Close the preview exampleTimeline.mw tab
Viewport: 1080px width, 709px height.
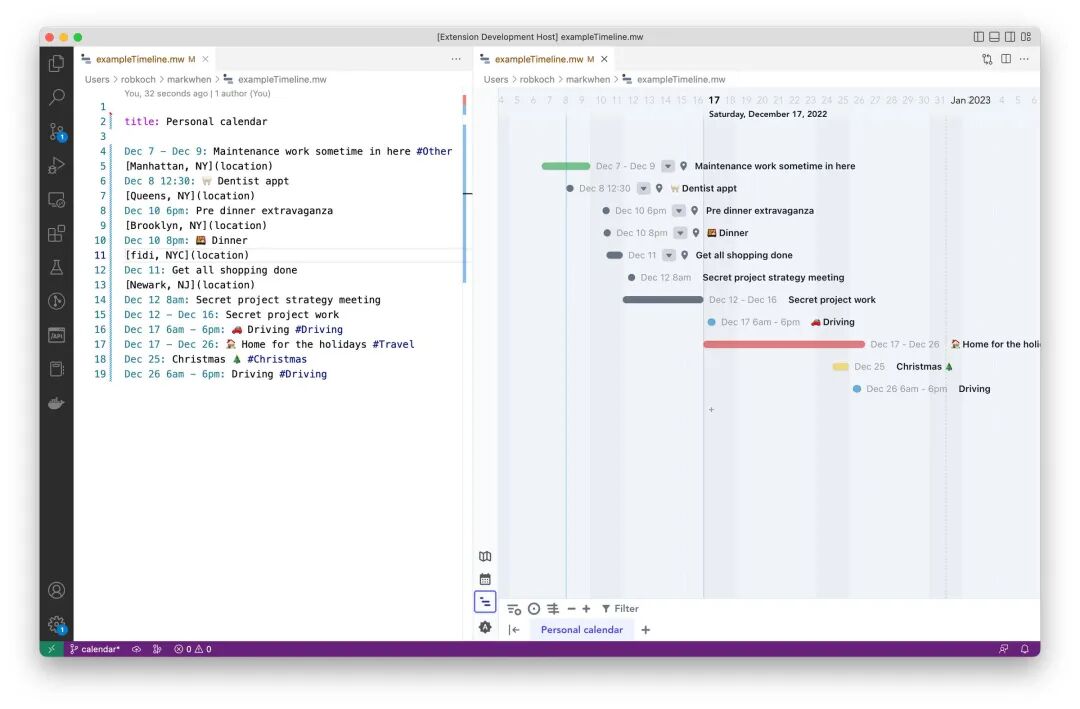tap(604, 59)
